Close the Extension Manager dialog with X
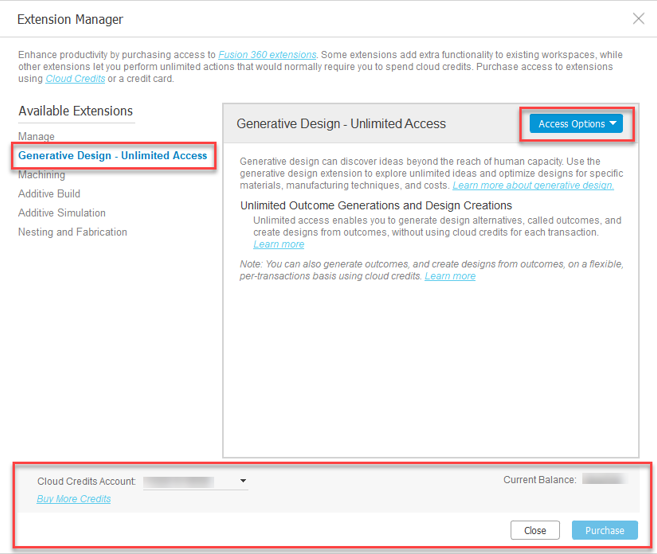The height and width of the screenshot is (554, 657). pyautogui.click(x=638, y=18)
